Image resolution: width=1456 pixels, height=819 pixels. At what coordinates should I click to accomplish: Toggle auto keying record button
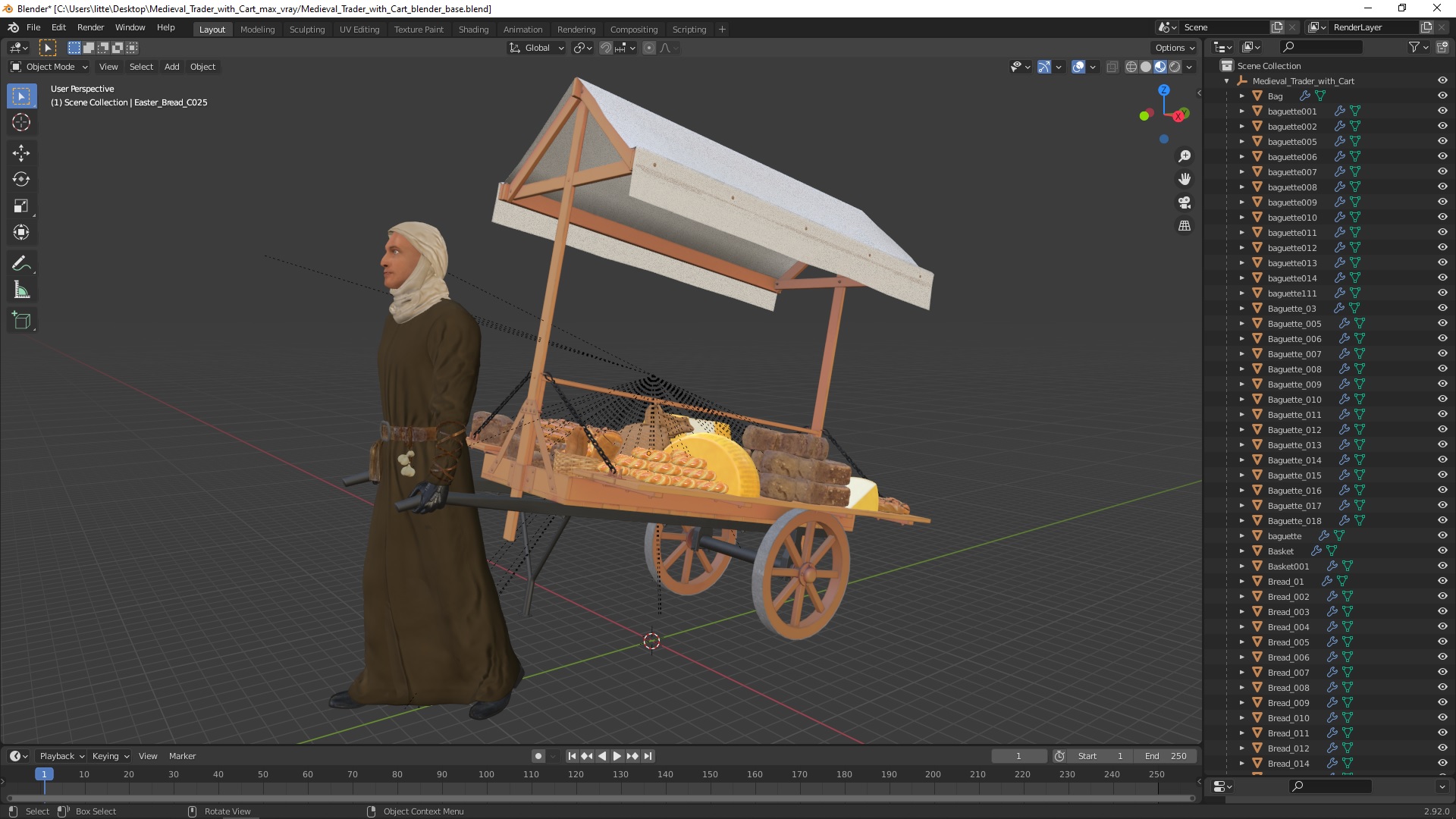click(x=538, y=756)
